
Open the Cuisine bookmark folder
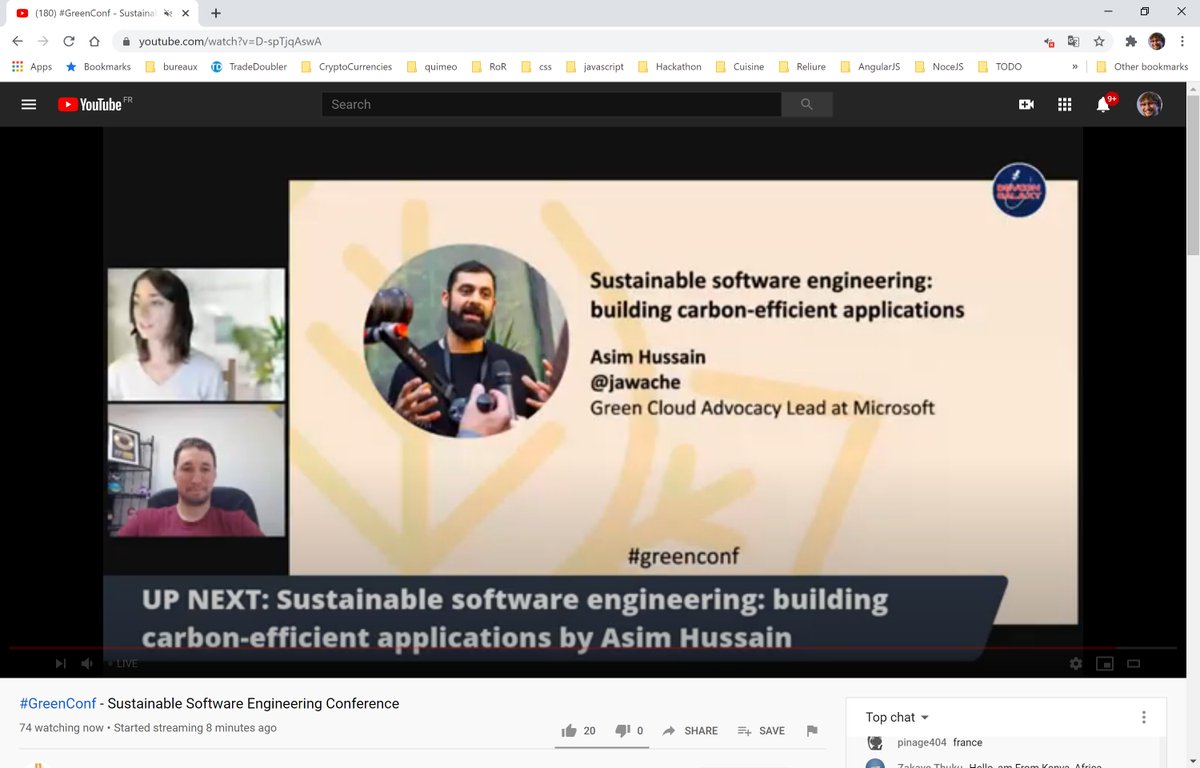click(x=738, y=67)
